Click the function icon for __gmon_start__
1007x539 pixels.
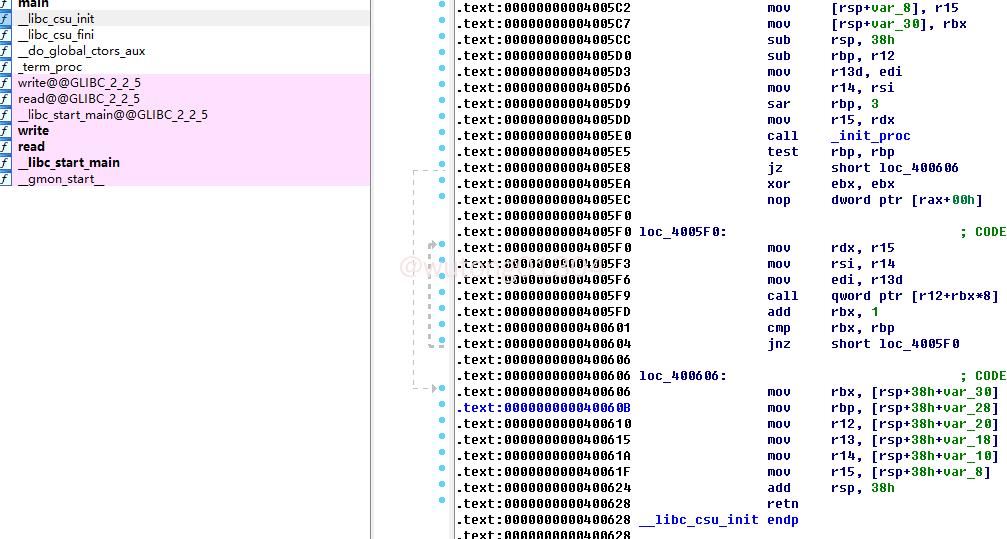[5, 179]
